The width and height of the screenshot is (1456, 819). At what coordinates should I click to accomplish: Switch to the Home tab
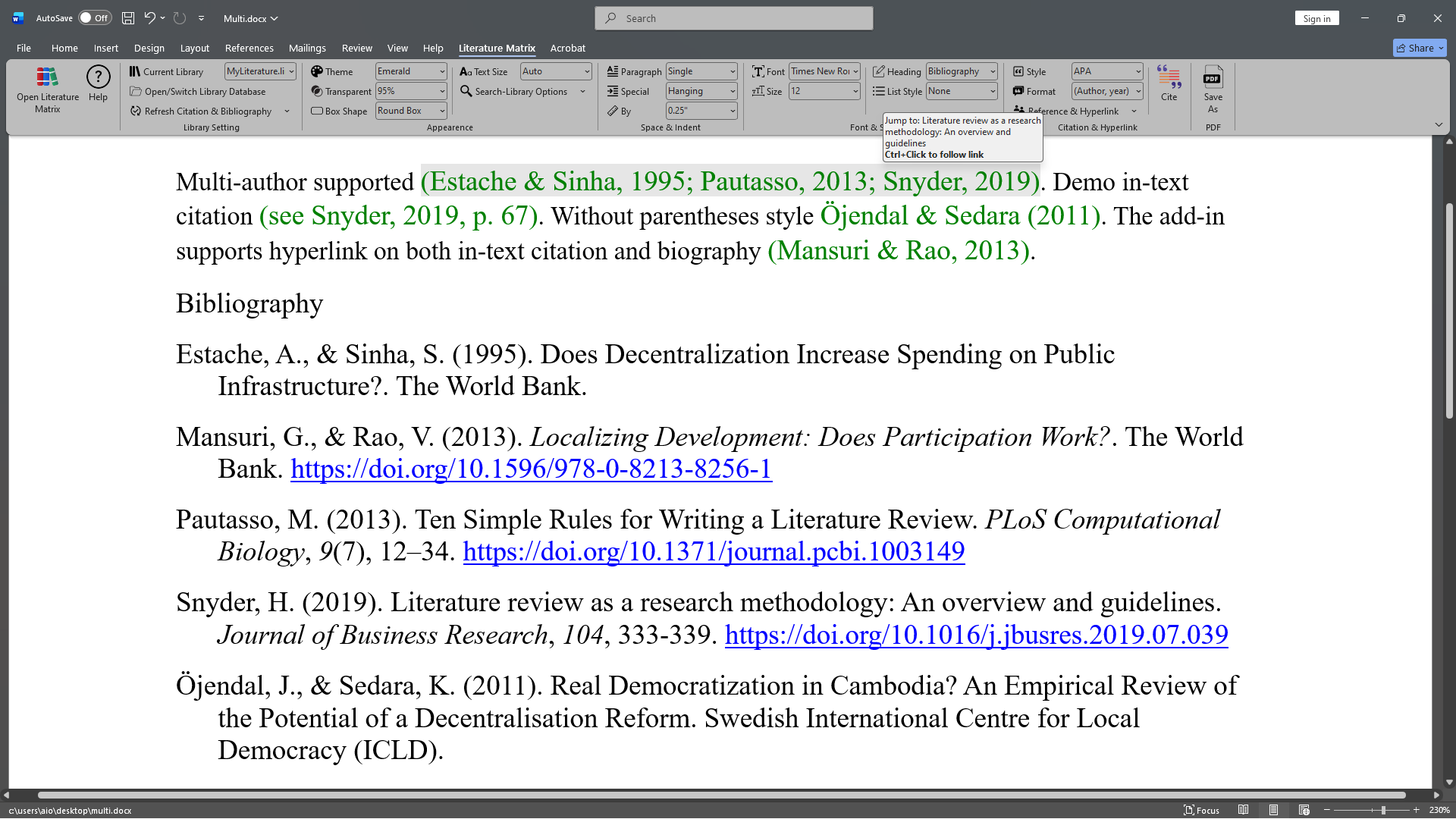(x=64, y=48)
